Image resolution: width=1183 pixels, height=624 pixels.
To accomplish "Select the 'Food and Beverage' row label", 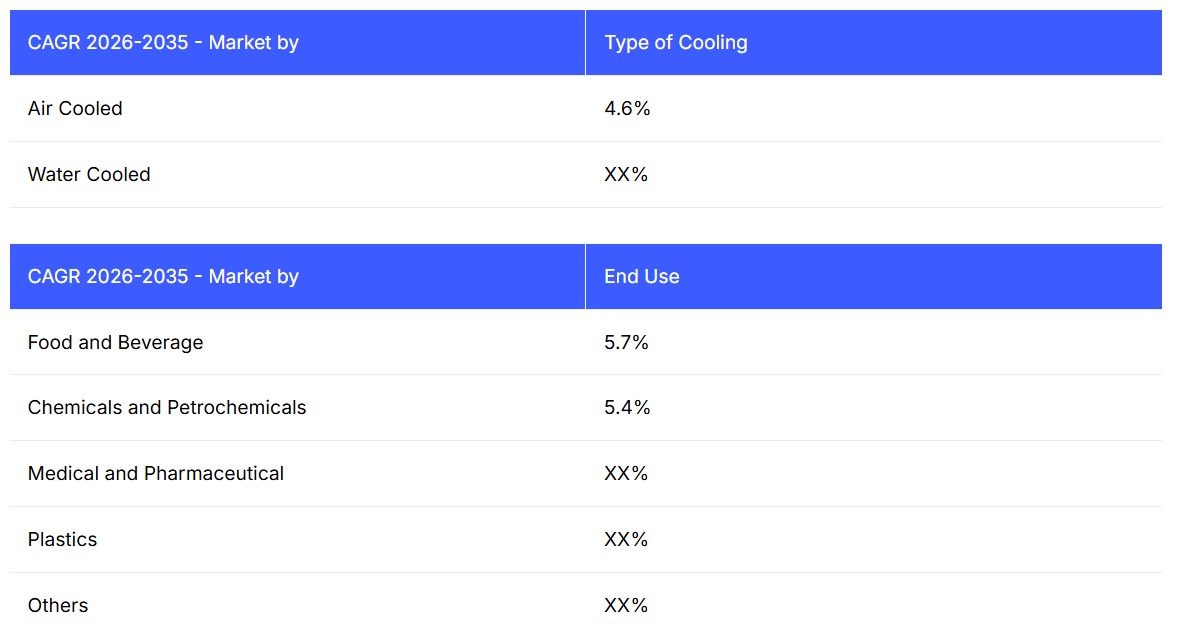I will (115, 343).
